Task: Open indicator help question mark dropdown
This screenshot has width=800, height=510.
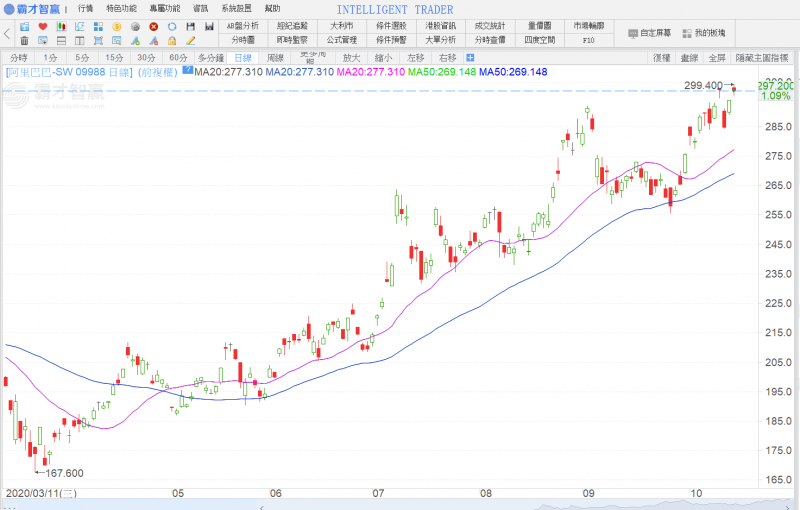Action: click(187, 71)
